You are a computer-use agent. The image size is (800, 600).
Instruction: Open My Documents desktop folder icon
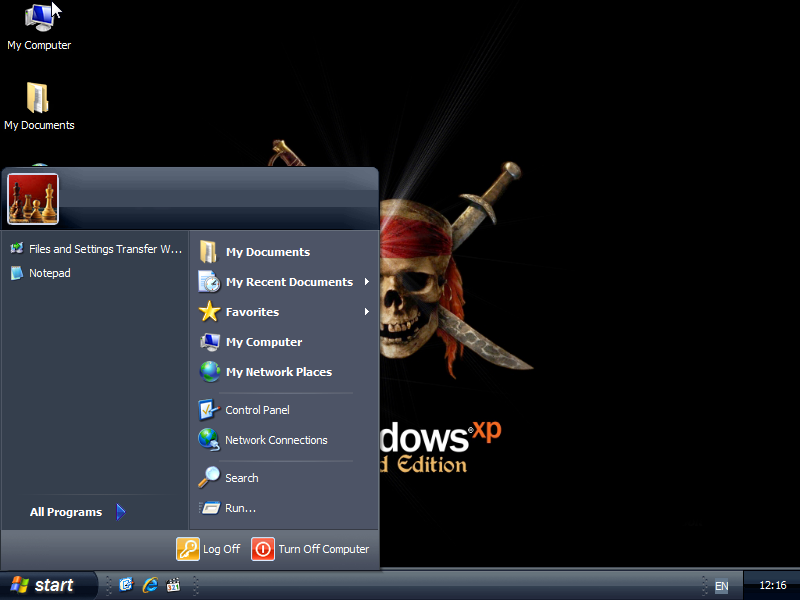coord(39,107)
